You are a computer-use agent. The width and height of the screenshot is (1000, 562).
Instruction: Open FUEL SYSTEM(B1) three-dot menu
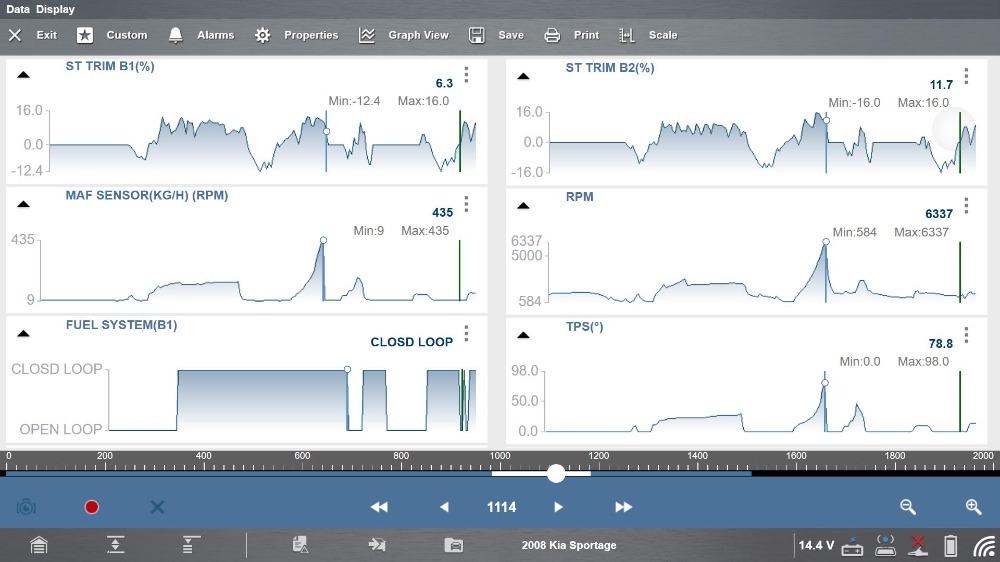point(466,334)
